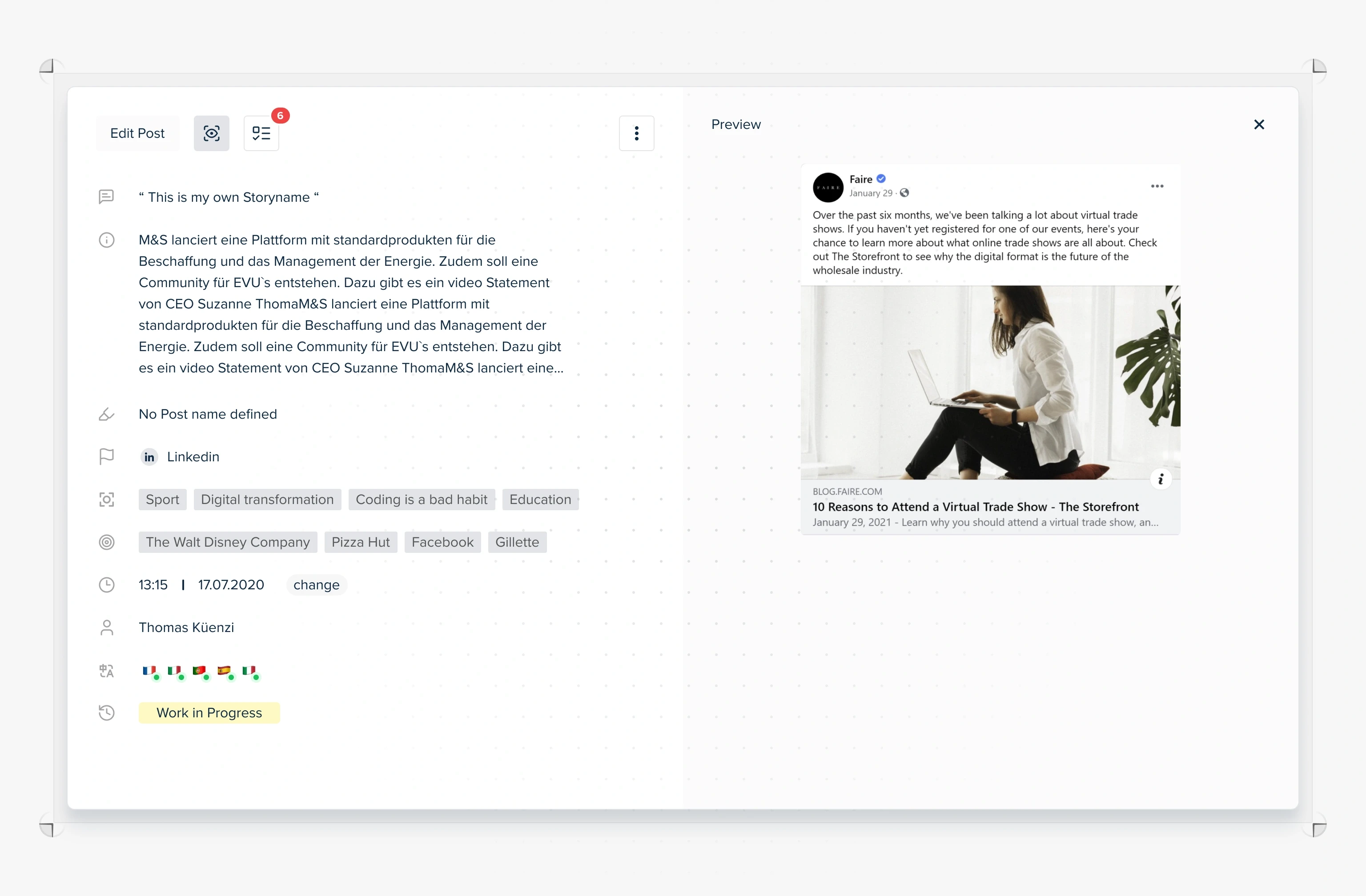Click the Edit Post tab label
Screen dimensions: 1366x896
tap(138, 132)
